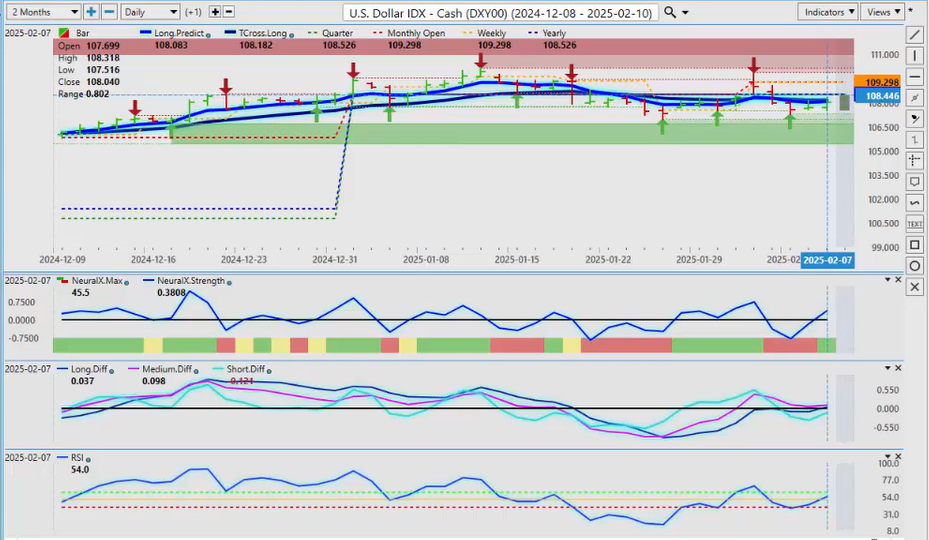Click the blue plus zoom in button
Viewport: 929px width, 540px height.
[x=92, y=12]
